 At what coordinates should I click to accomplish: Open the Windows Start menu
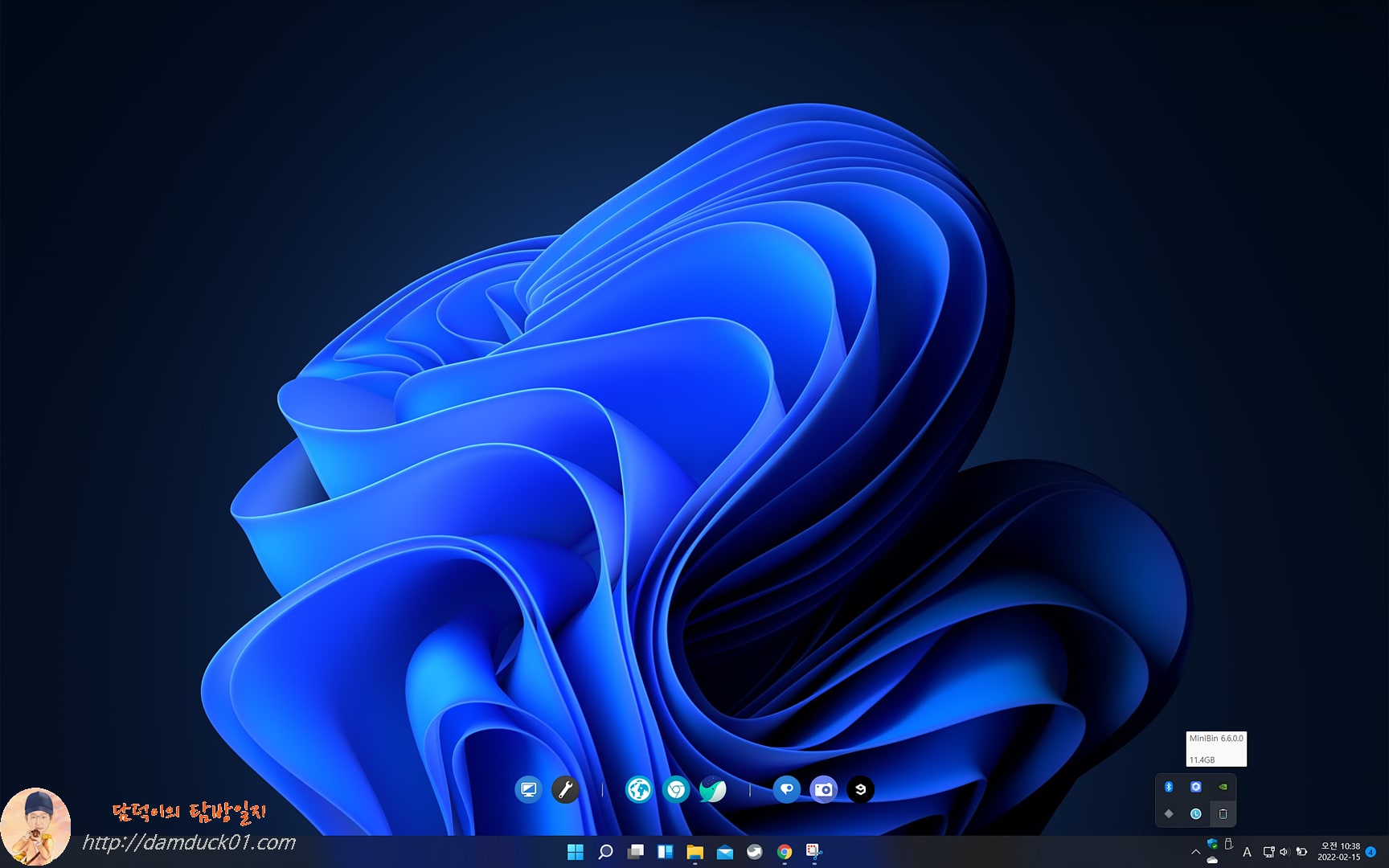click(576, 852)
